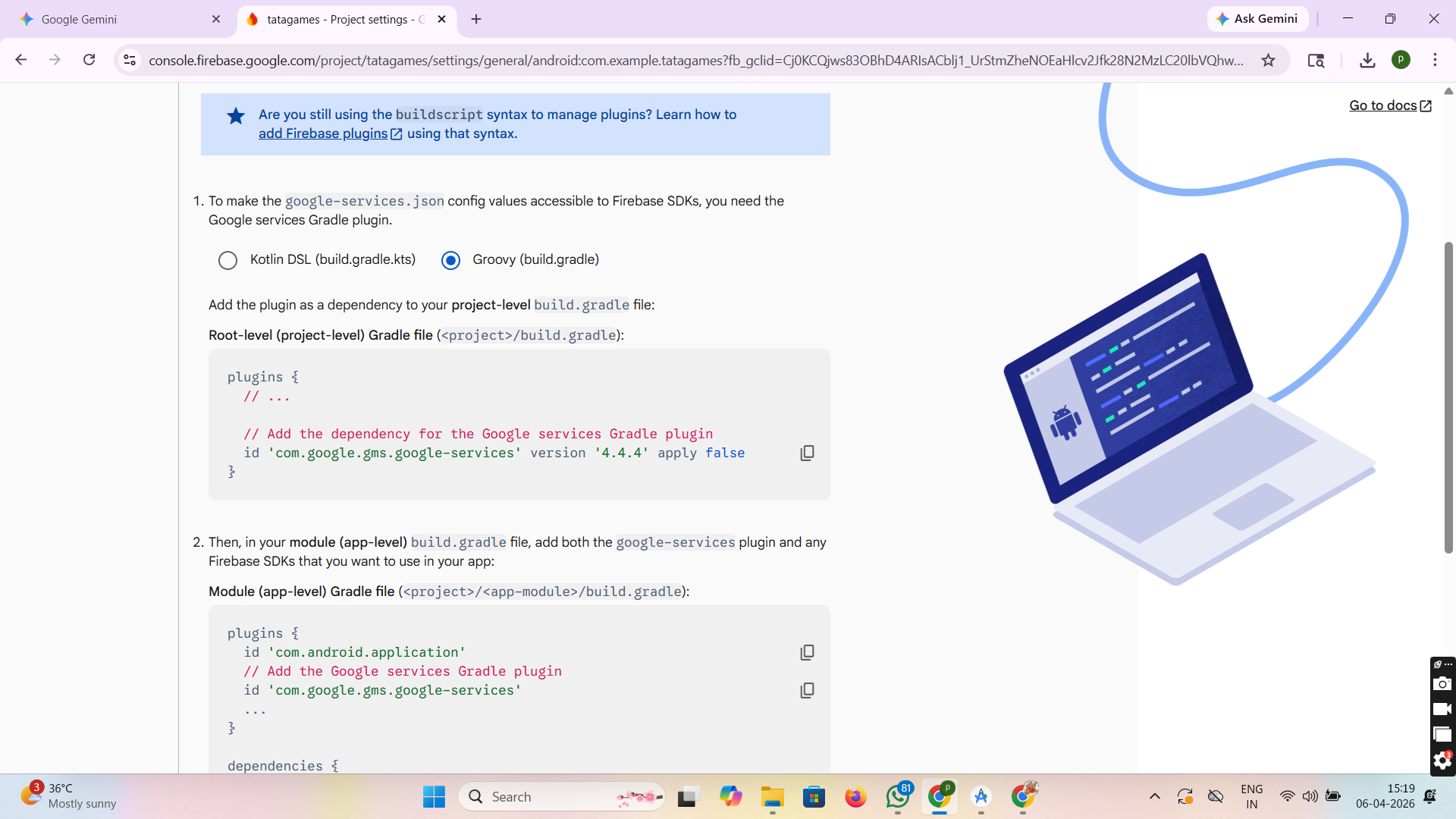Viewport: 1456px width, 819px height.
Task: Open WhatsApp from the taskbar
Action: pyautogui.click(x=898, y=796)
